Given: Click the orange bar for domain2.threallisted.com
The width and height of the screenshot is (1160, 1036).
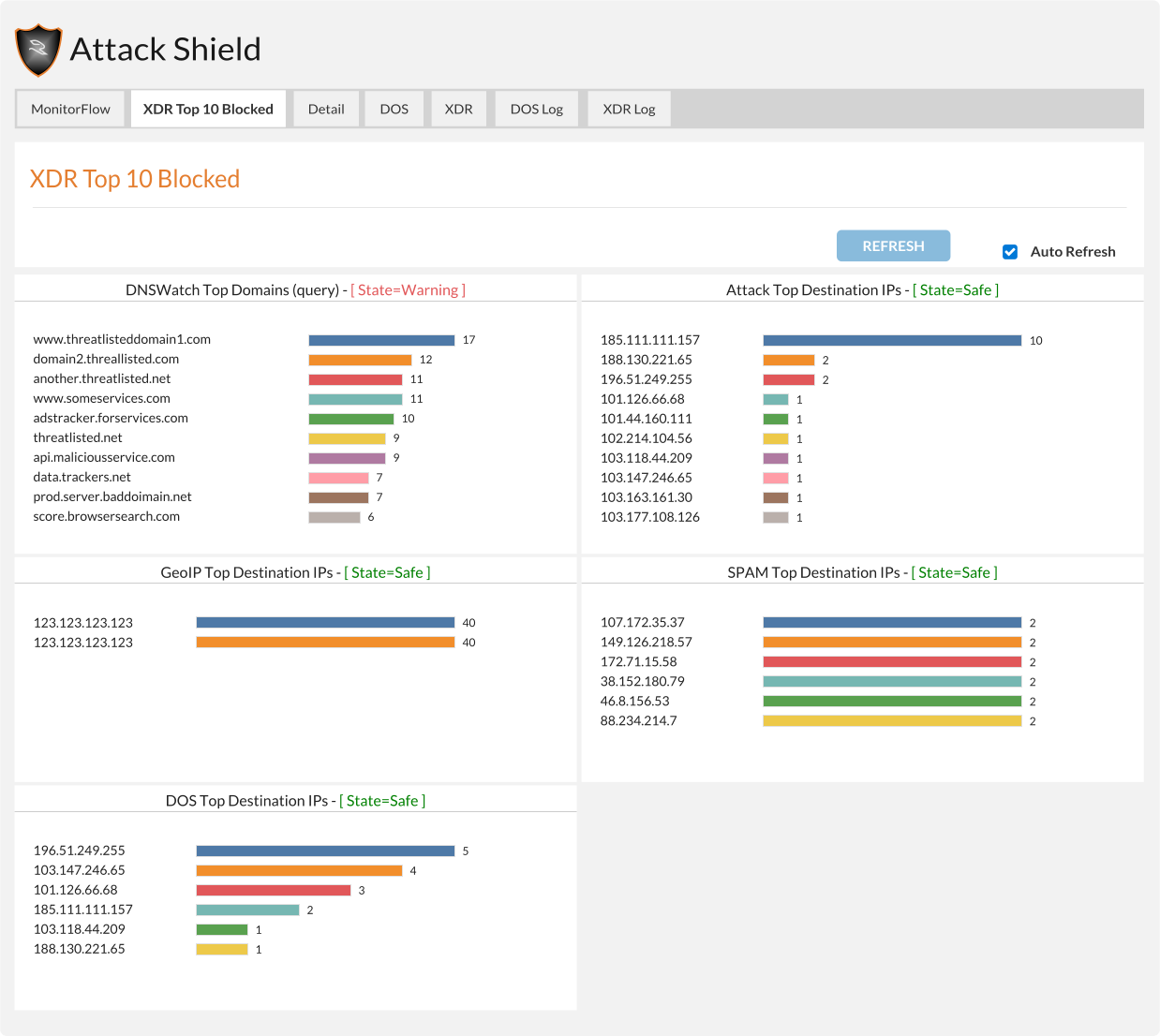Looking at the screenshot, I should 360,360.
